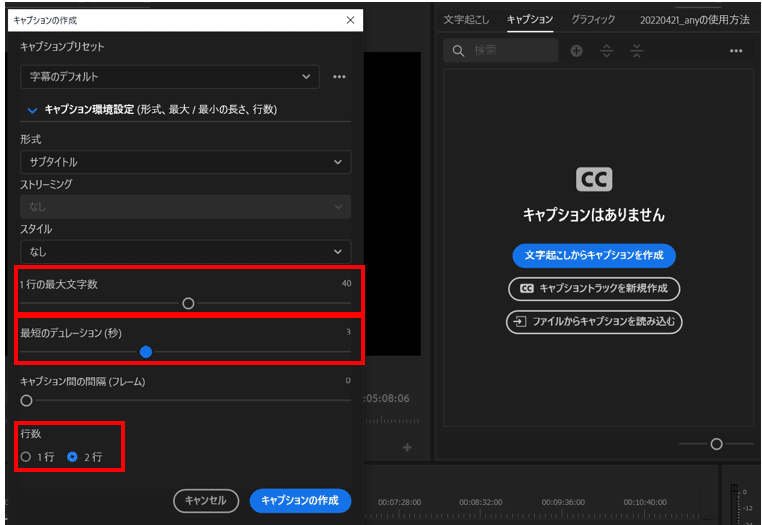Click the 1行の最大文字数 slider handle
Screen dimensions: 762x525
(x=188, y=304)
